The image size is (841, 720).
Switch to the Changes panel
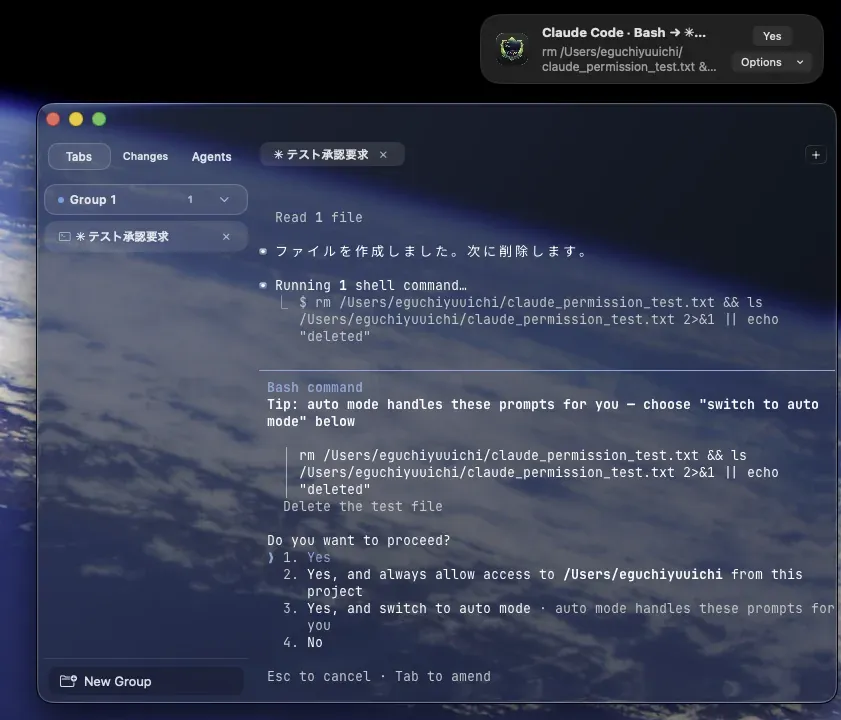145,156
